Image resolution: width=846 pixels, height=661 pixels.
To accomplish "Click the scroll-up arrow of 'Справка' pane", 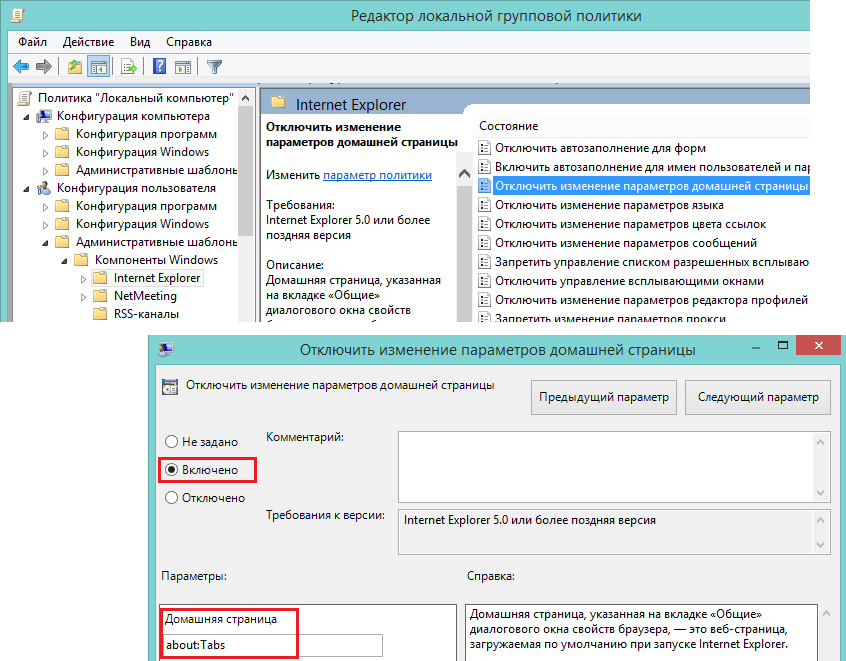I will tap(825, 614).
